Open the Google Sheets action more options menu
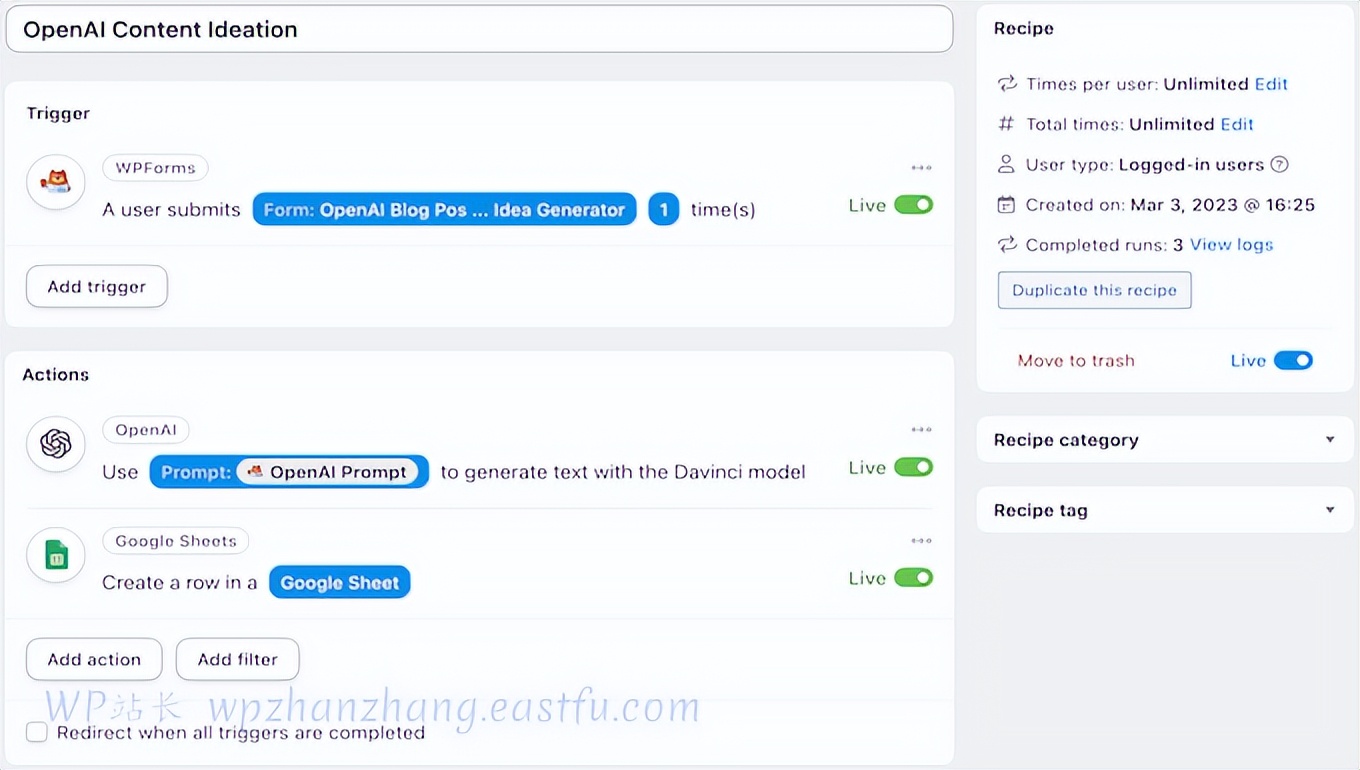 tap(921, 541)
